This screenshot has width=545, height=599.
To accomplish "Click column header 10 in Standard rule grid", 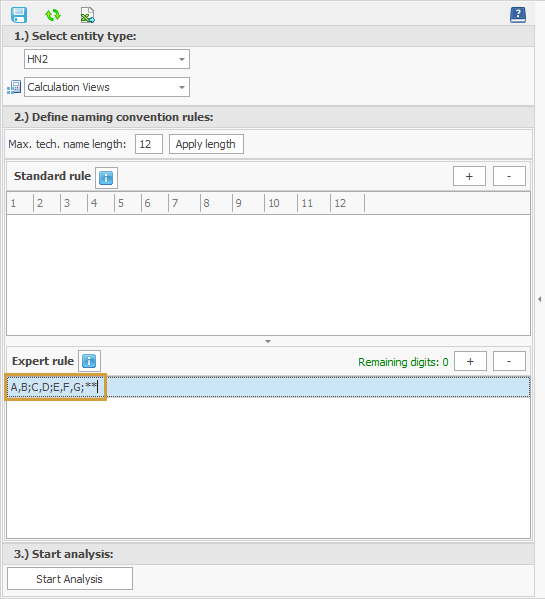I will coord(281,203).
